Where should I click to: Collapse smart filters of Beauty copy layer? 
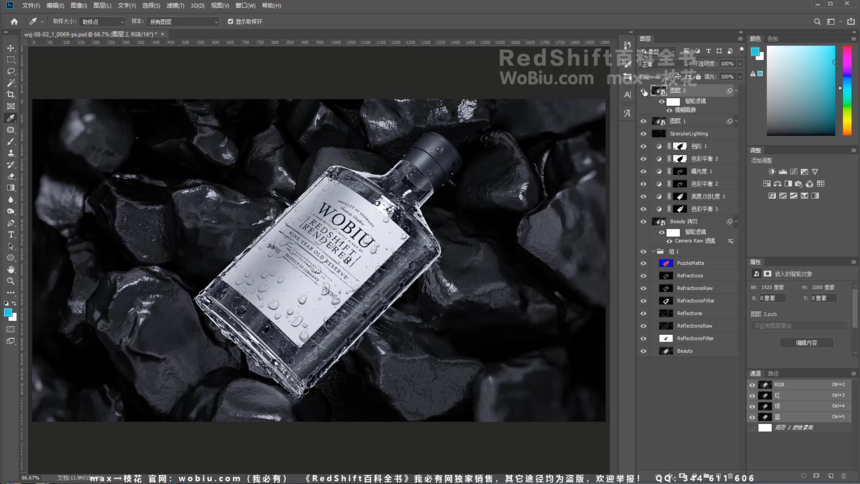pyautogui.click(x=736, y=222)
